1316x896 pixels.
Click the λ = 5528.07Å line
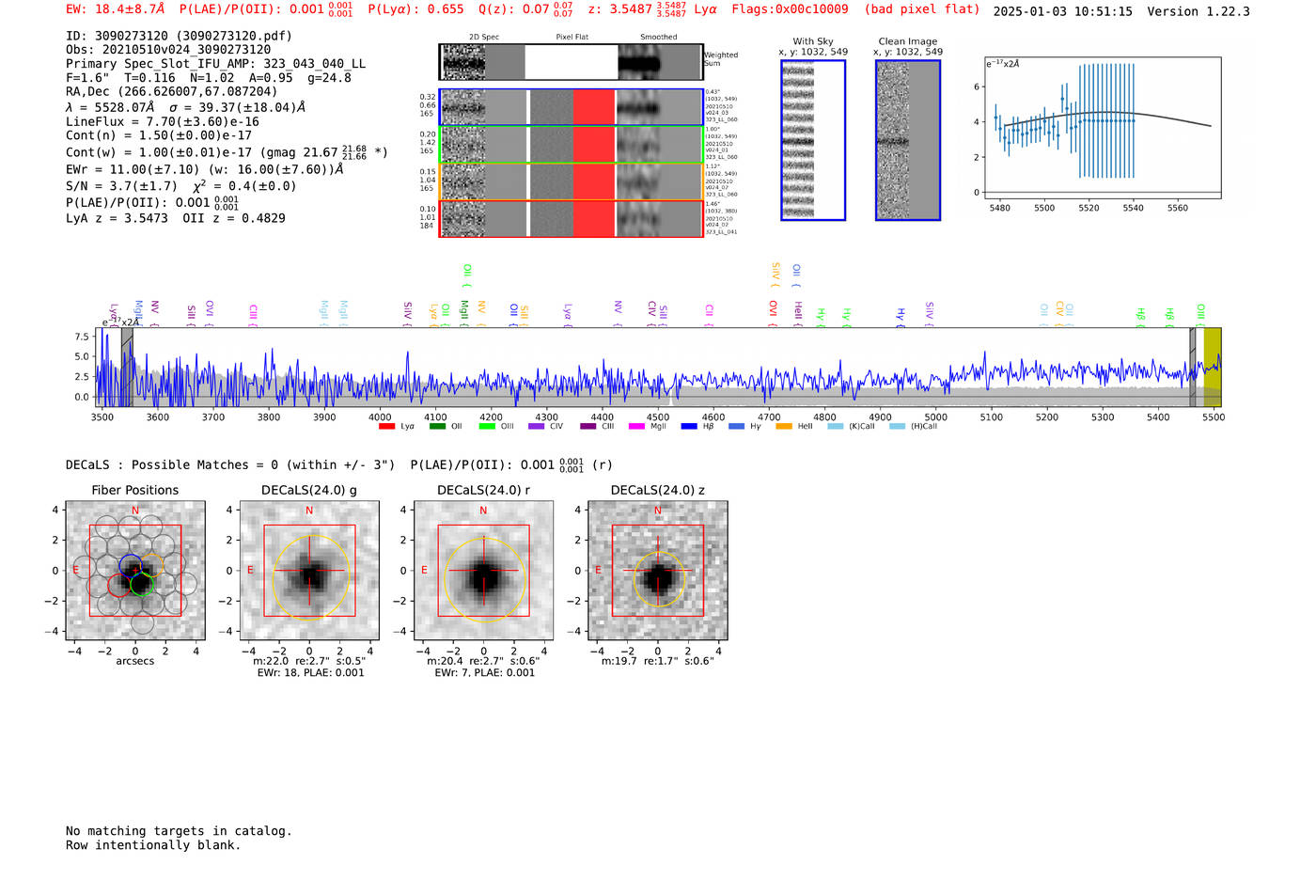click(185, 107)
